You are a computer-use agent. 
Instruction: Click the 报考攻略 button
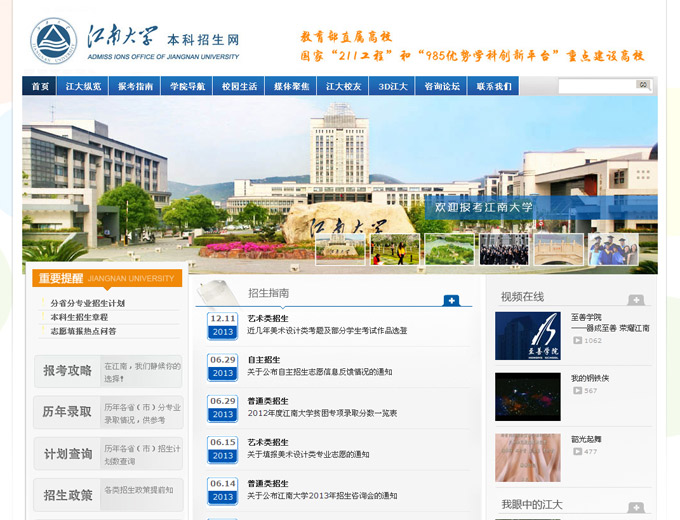click(108, 371)
